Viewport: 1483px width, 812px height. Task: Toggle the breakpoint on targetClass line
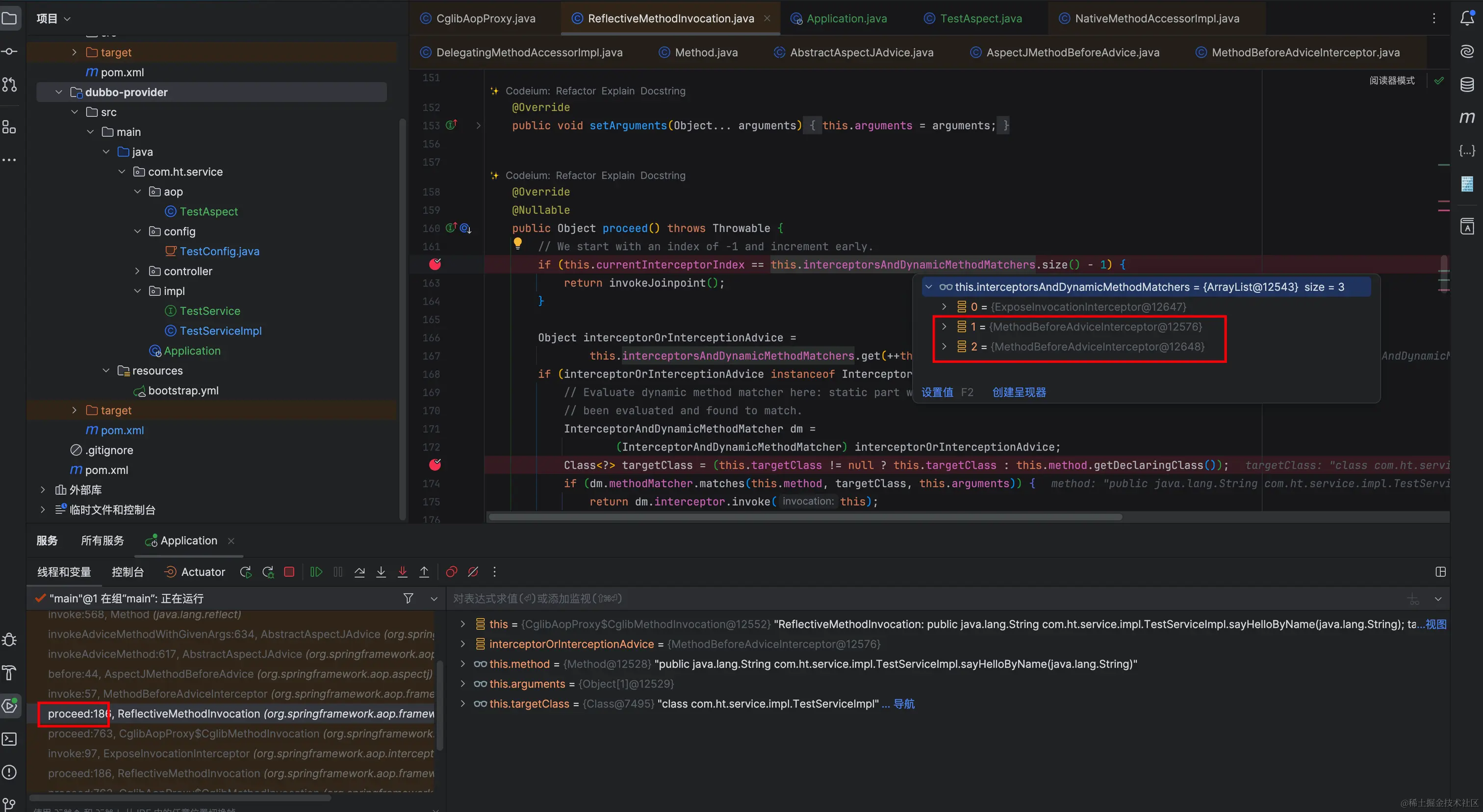point(435,465)
